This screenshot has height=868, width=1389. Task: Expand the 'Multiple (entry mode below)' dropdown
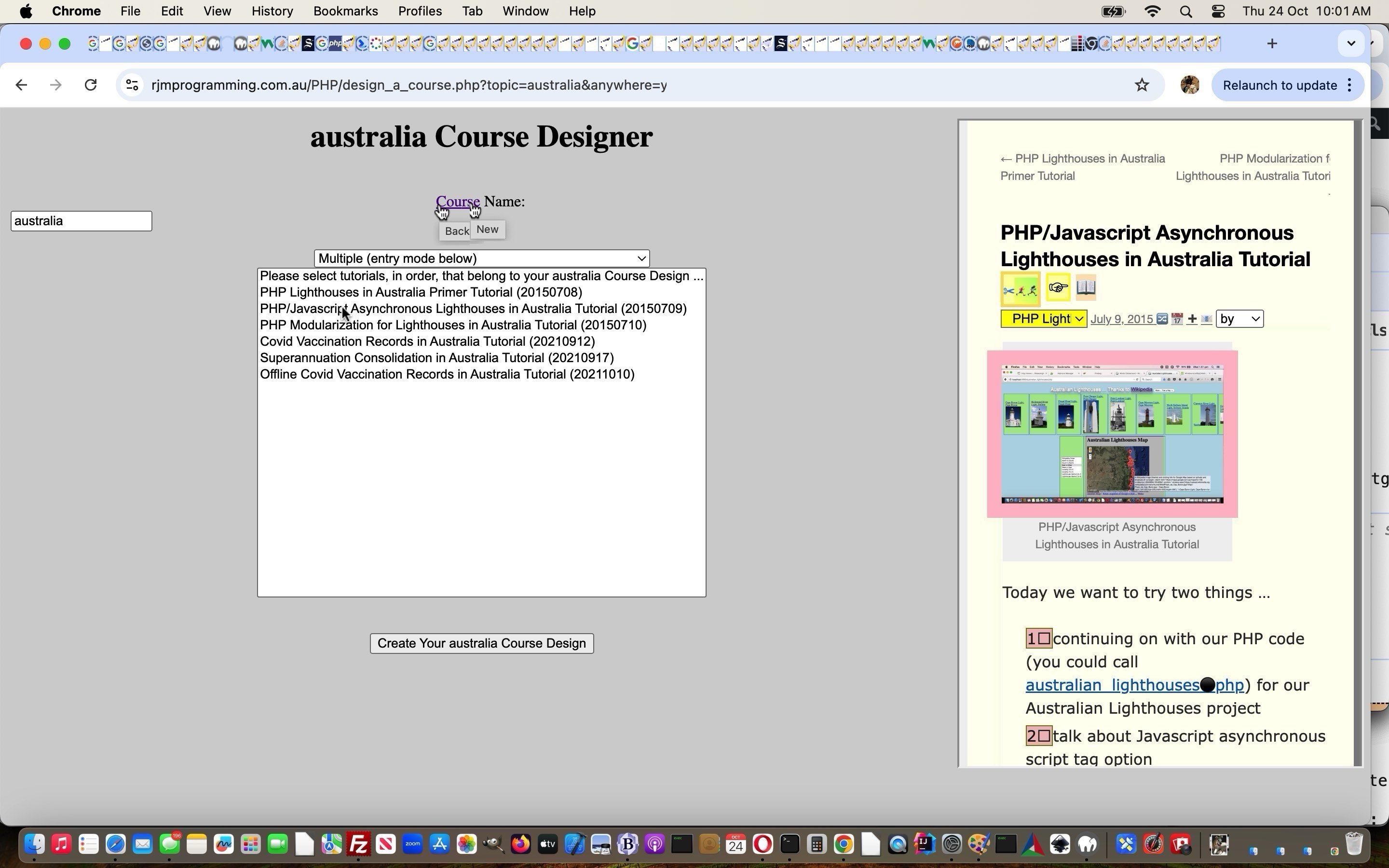[481, 258]
